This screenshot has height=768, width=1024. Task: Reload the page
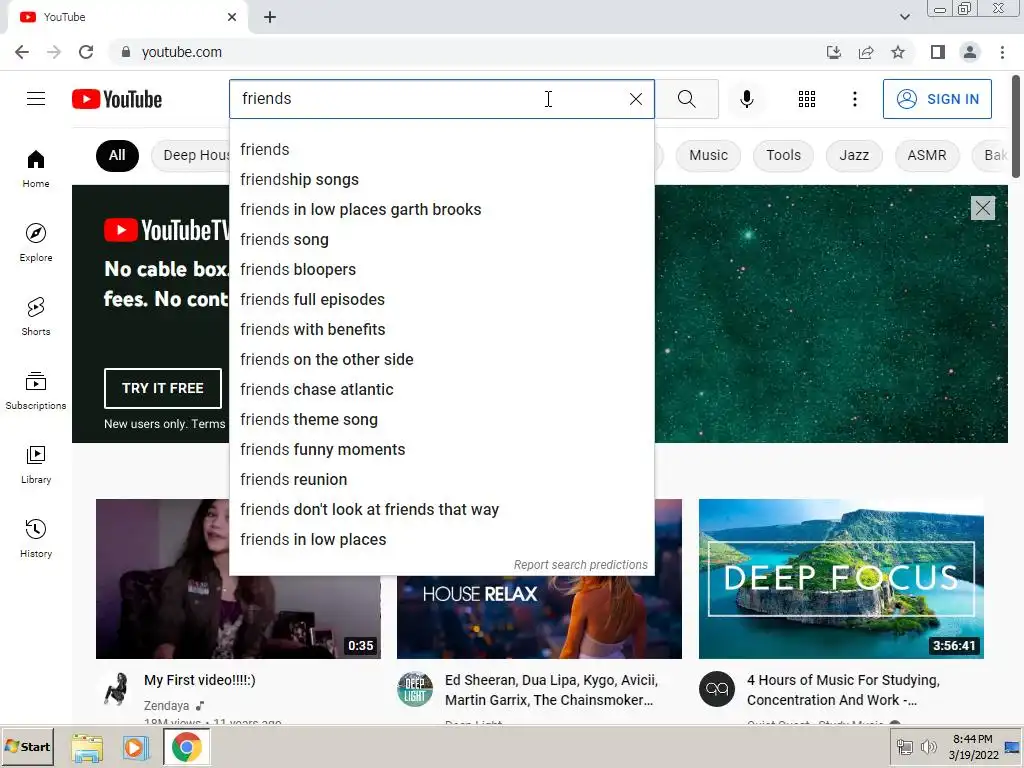[x=86, y=52]
